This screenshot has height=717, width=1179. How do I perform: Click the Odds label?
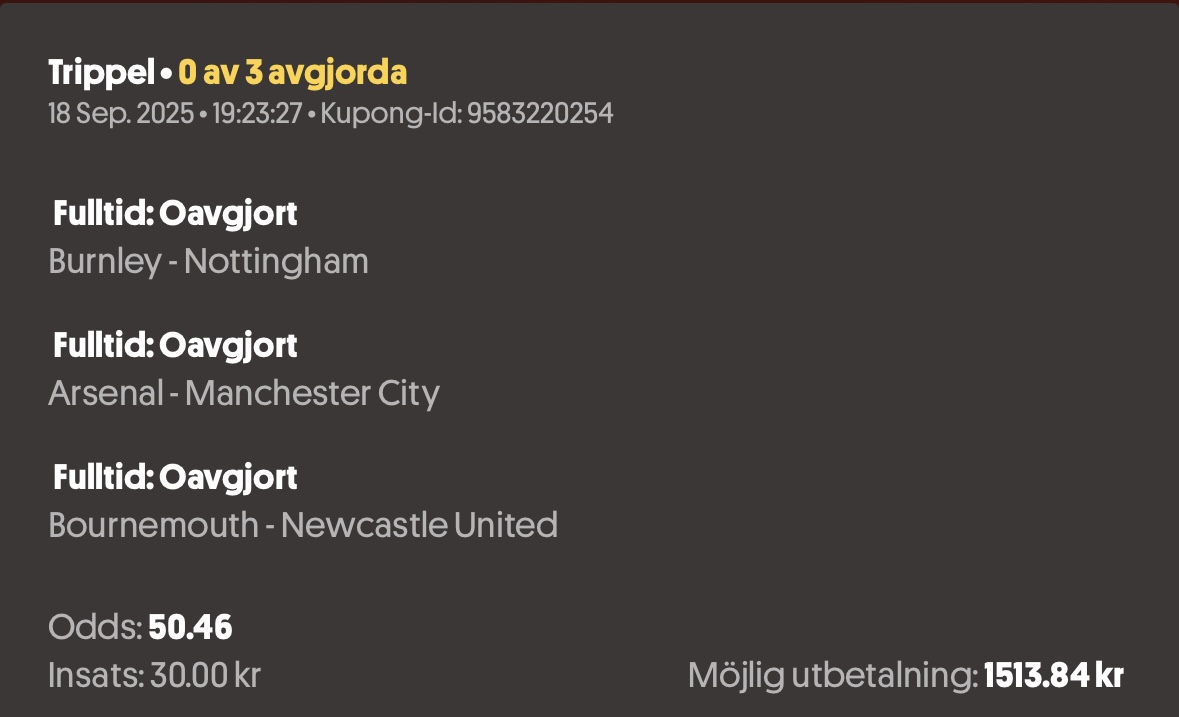click(x=95, y=628)
